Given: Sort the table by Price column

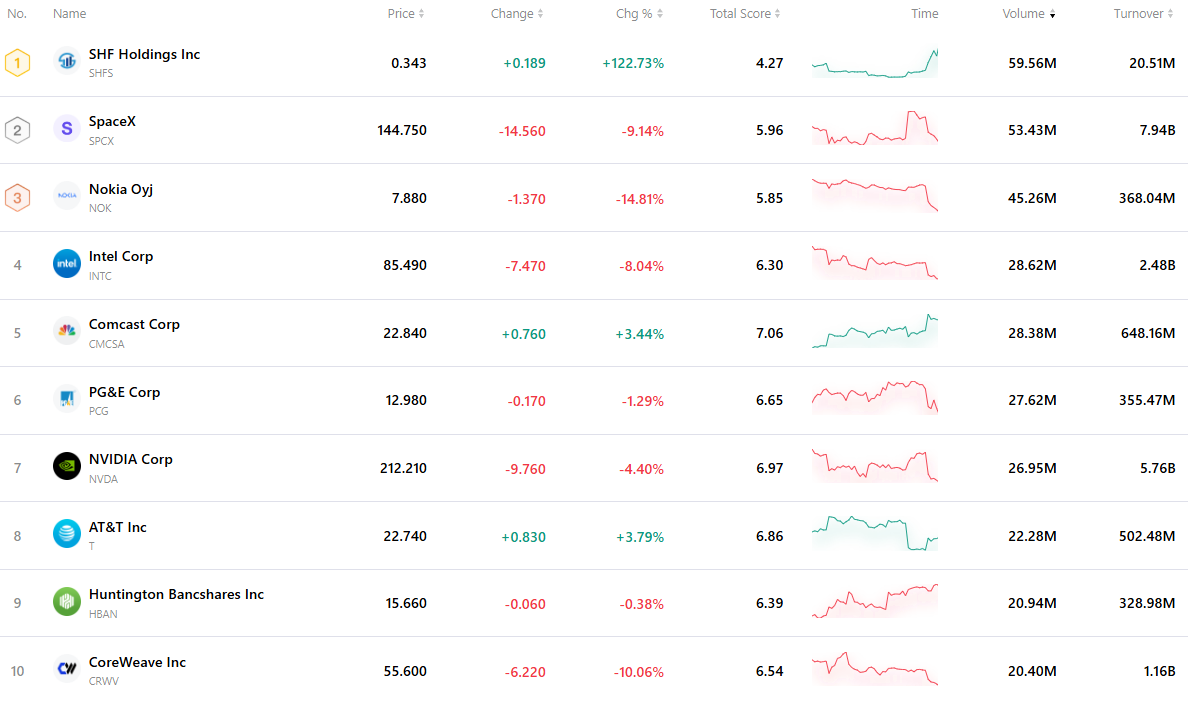Looking at the screenshot, I should coord(405,14).
